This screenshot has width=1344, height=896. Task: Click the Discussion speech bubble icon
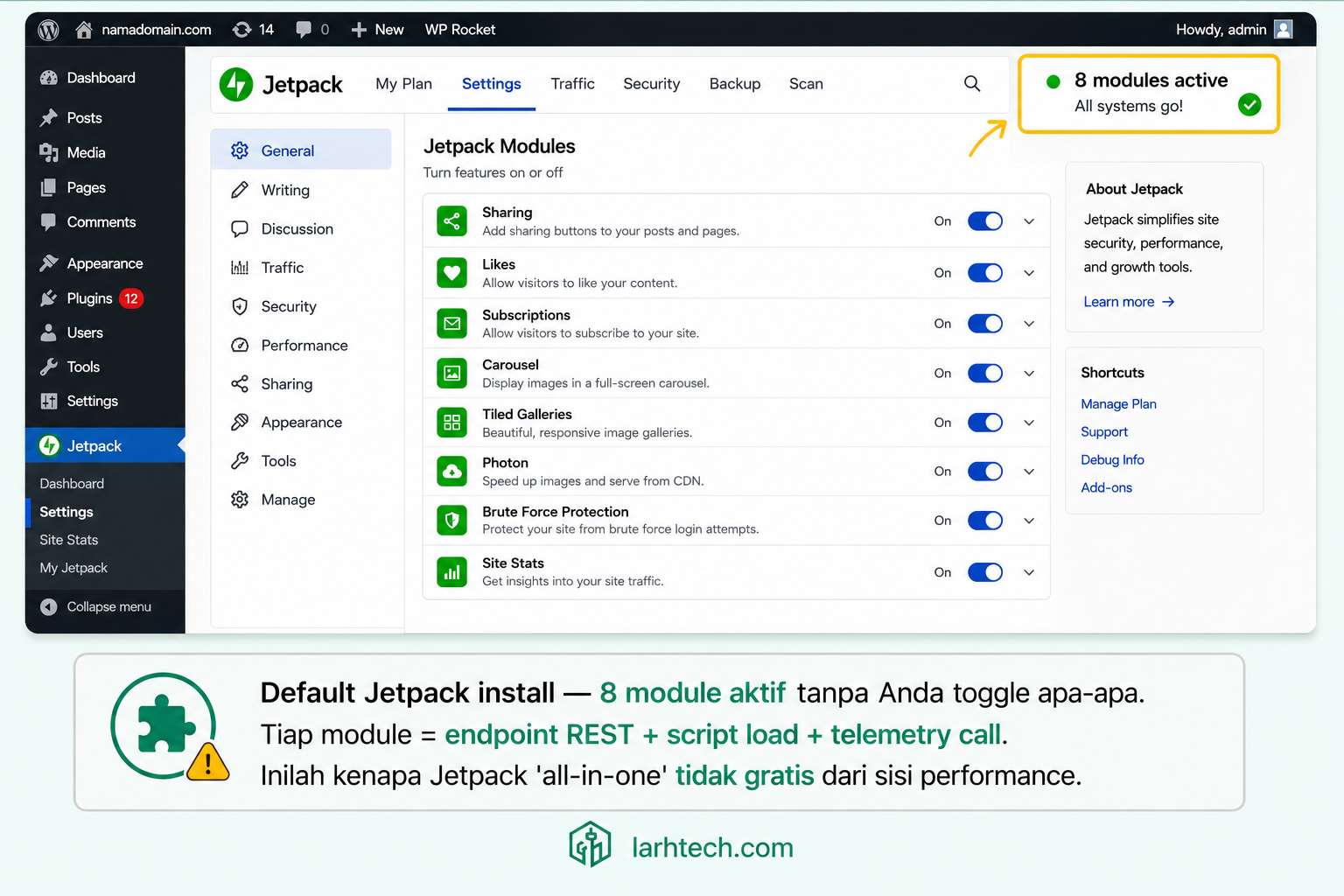(x=240, y=229)
